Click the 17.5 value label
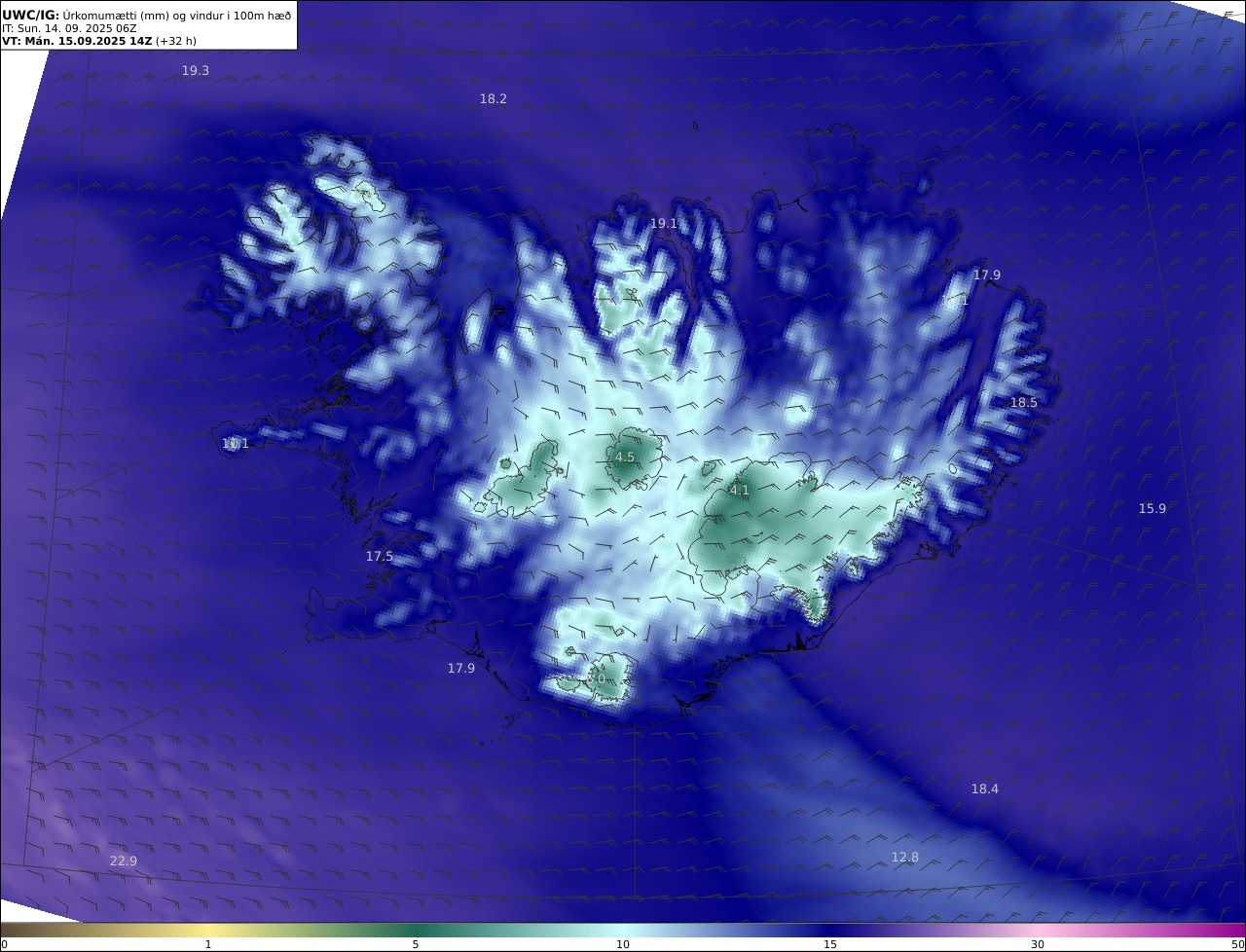The image size is (1246, 952). (x=380, y=556)
